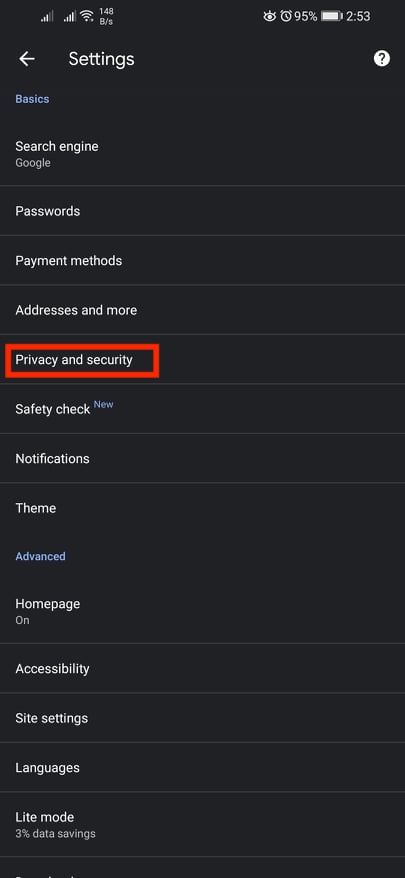Screen dimensions: 405x878
Task: Tap the Wi-Fi status icon
Action: 87,16
